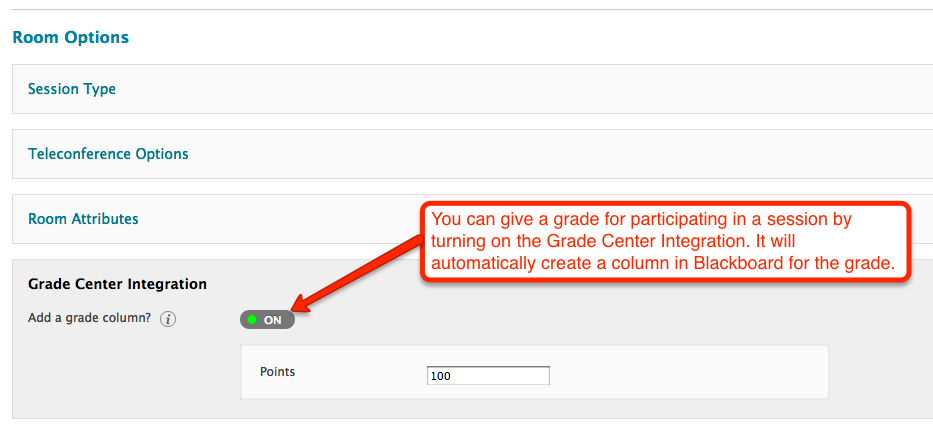Click the word Blackboard in the callout
This screenshot has height=427, width=933.
point(746,263)
